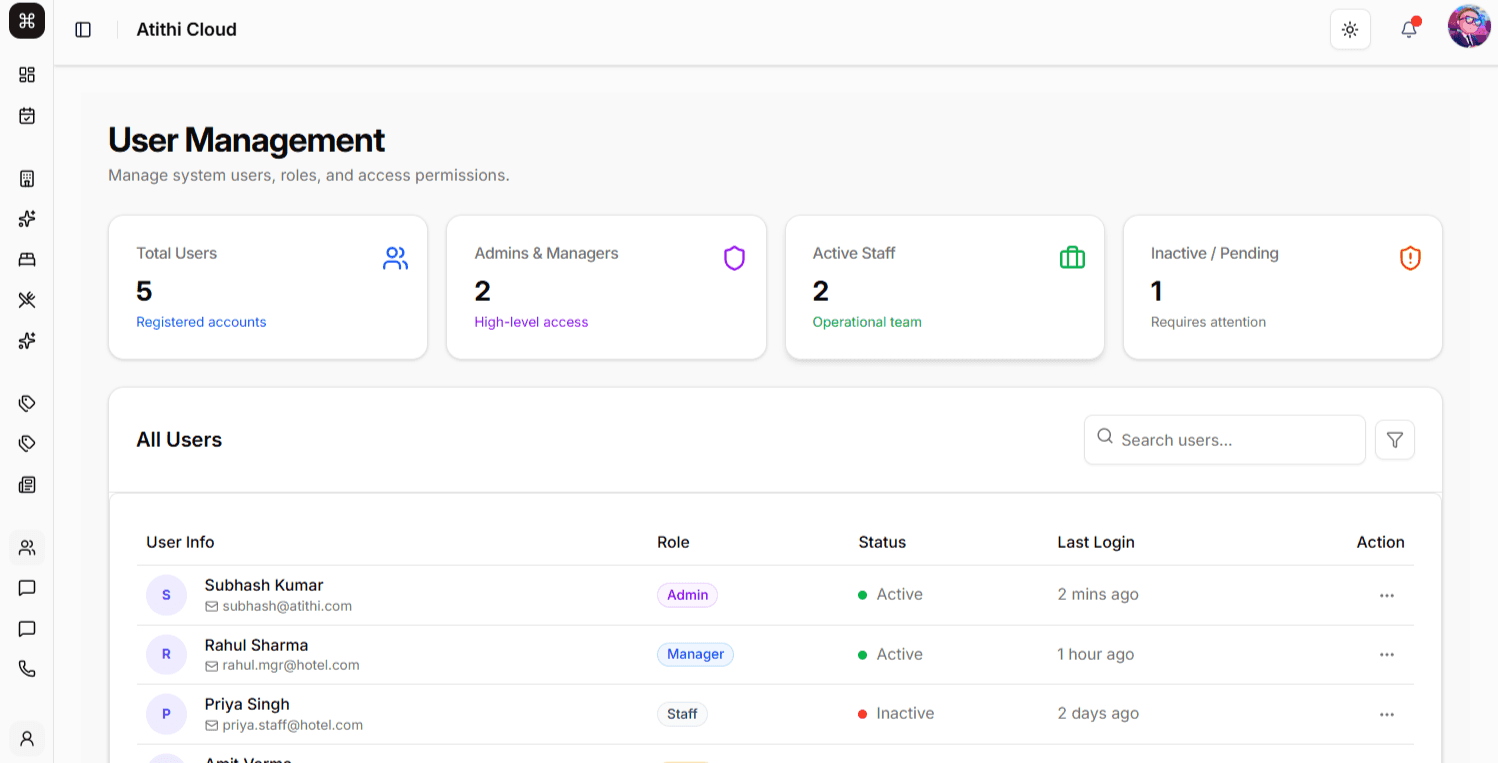Viewport: 1498px width, 763px height.
Task: Click the Admin role badge
Action: tap(687, 595)
